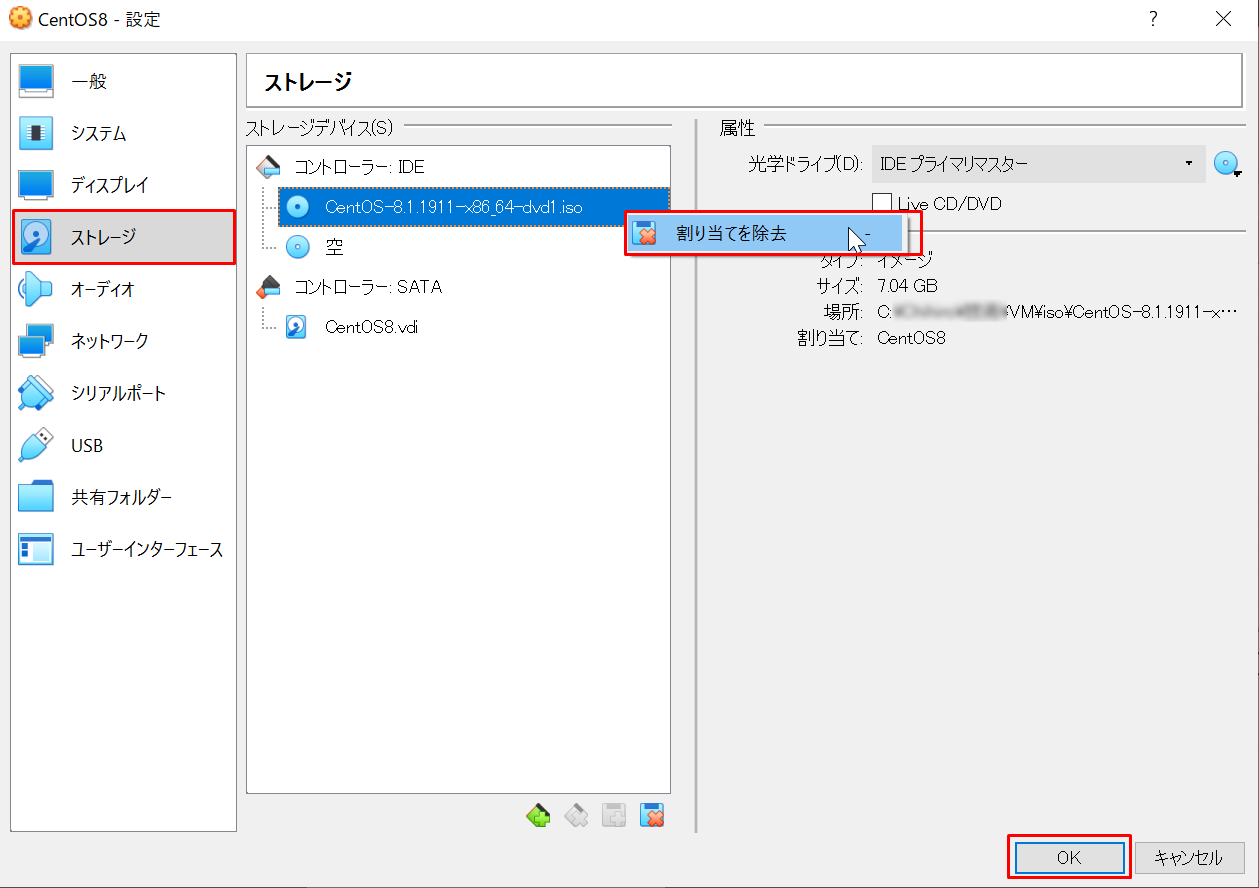
Task: Click the greyed add attachment icon
Action: click(614, 816)
